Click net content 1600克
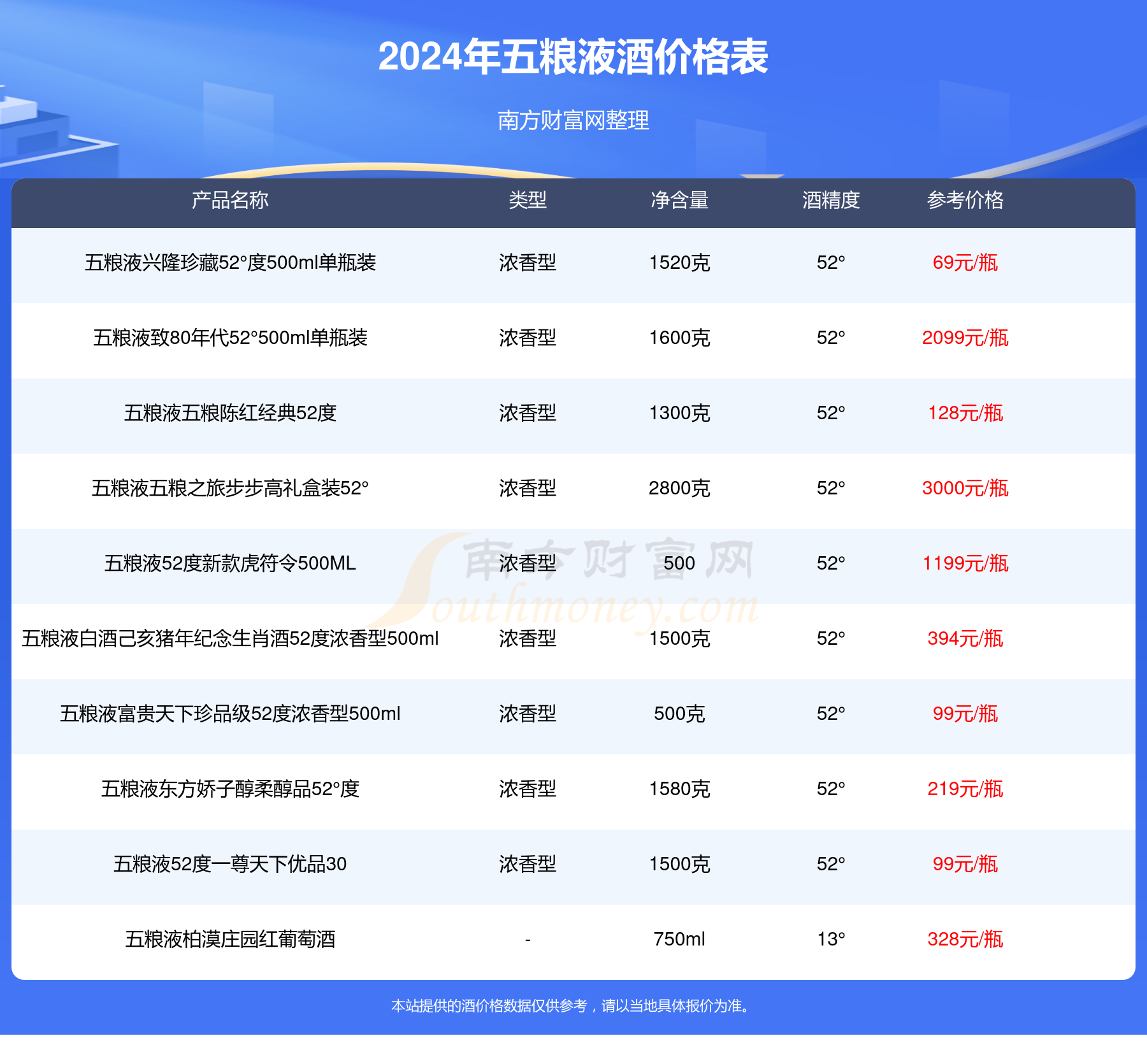Image resolution: width=1147 pixels, height=1064 pixels. [679, 338]
